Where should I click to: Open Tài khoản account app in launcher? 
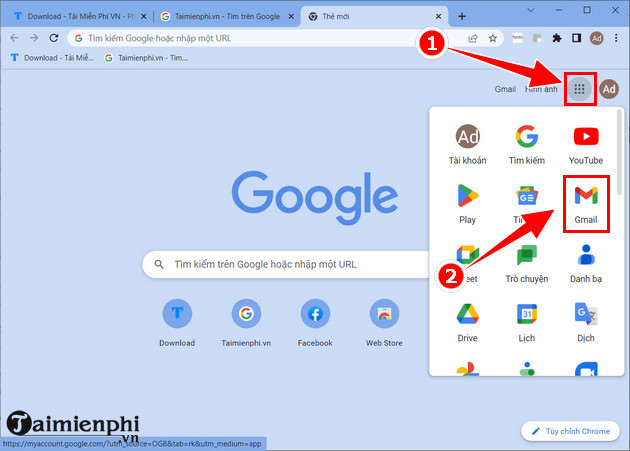click(467, 145)
